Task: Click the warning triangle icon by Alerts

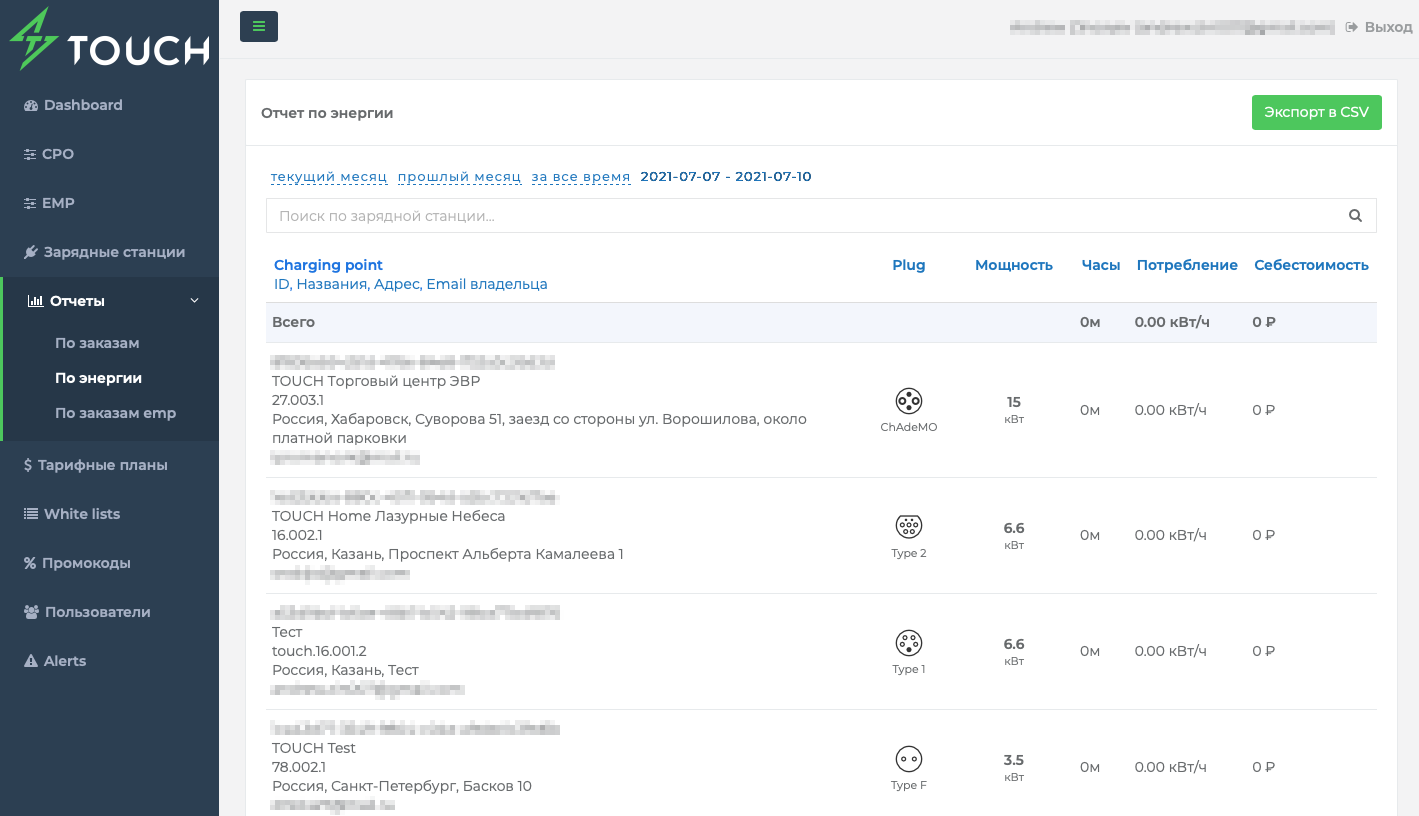Action: coord(30,661)
